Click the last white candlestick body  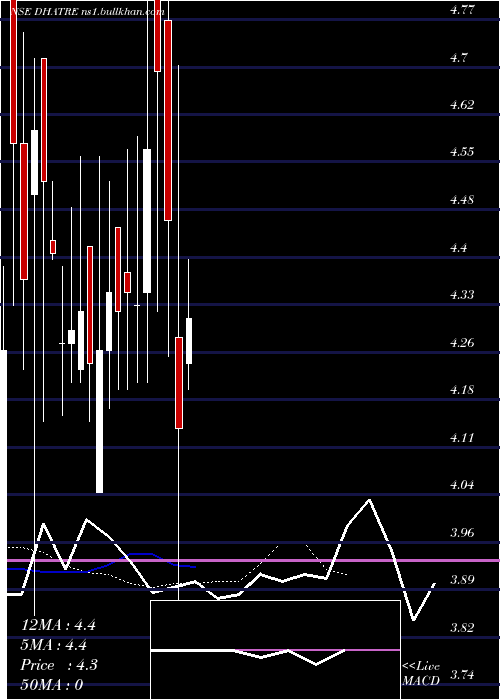point(189,341)
